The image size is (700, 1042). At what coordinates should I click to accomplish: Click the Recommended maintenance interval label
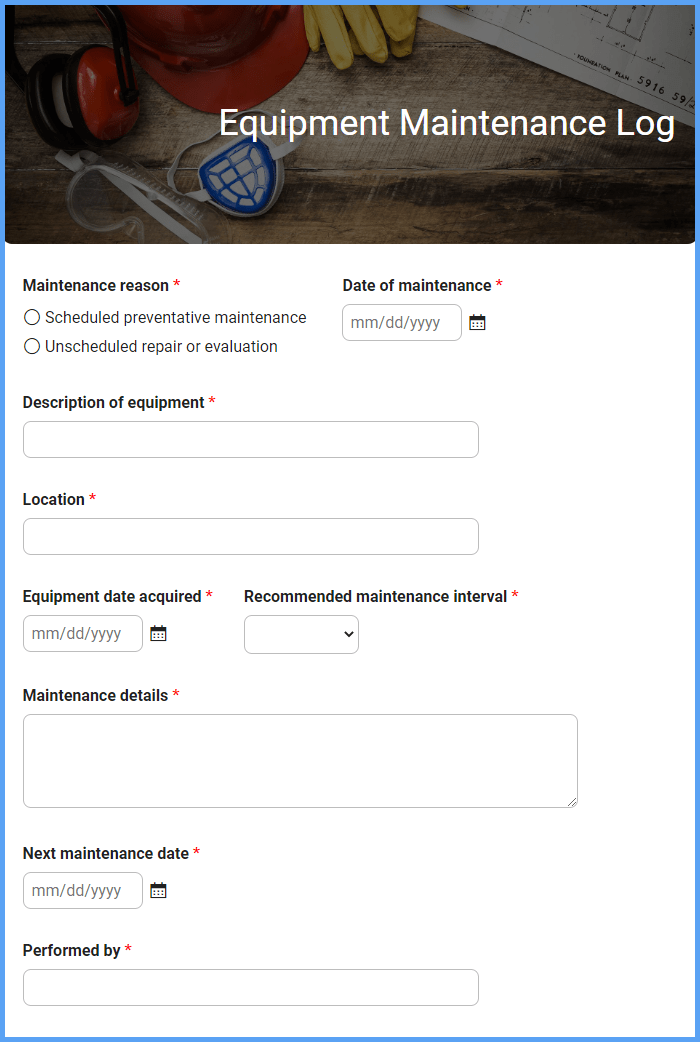click(376, 597)
